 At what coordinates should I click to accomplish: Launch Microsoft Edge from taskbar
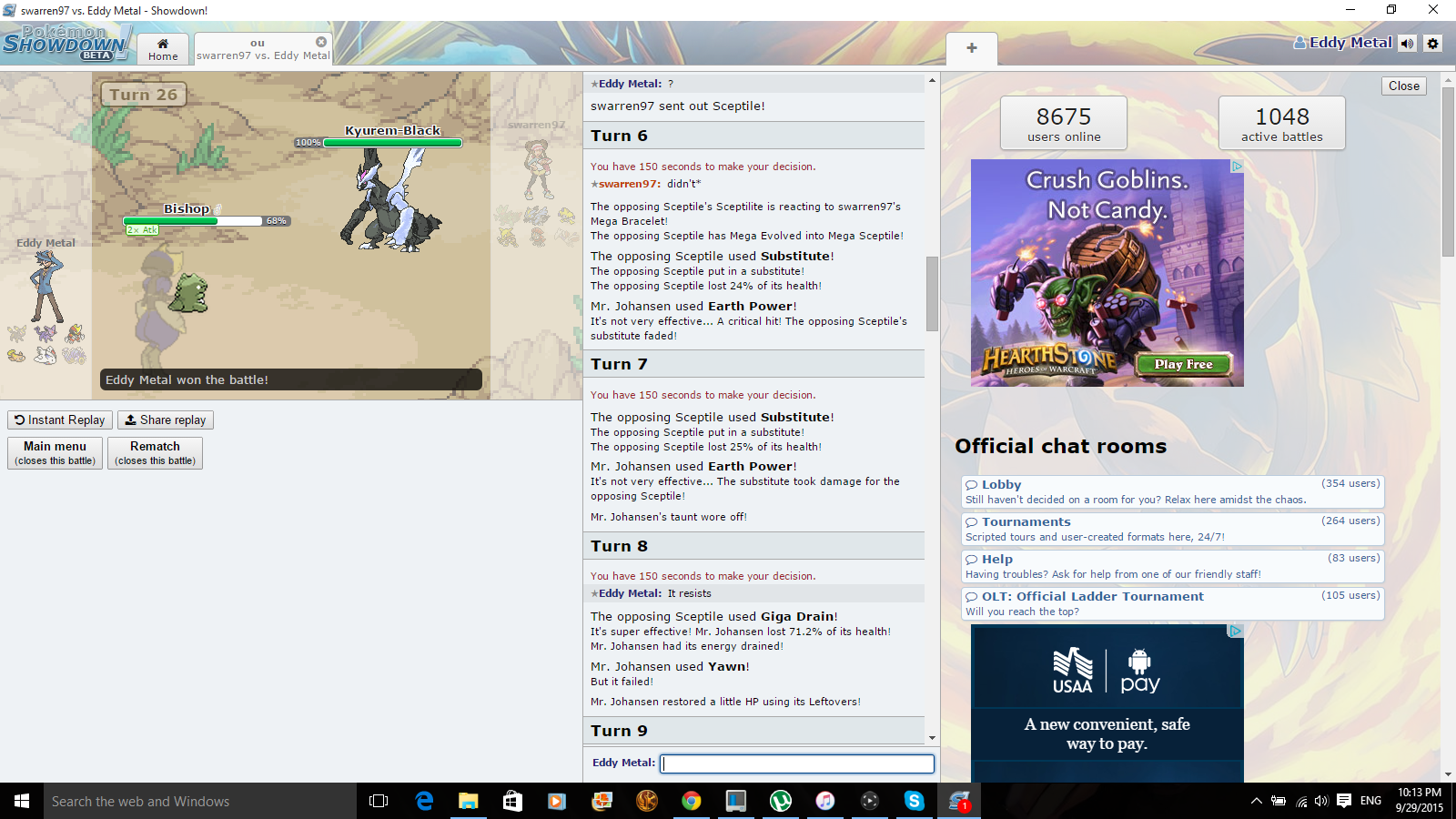(424, 801)
